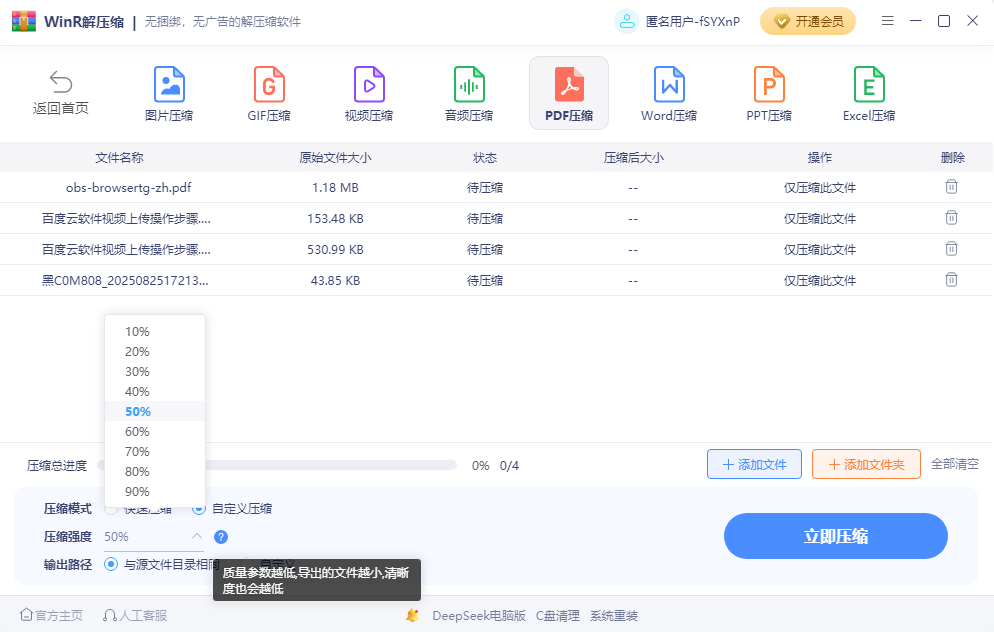Open the GIF压缩 tool
This screenshot has height=632, width=994.
[x=269, y=92]
